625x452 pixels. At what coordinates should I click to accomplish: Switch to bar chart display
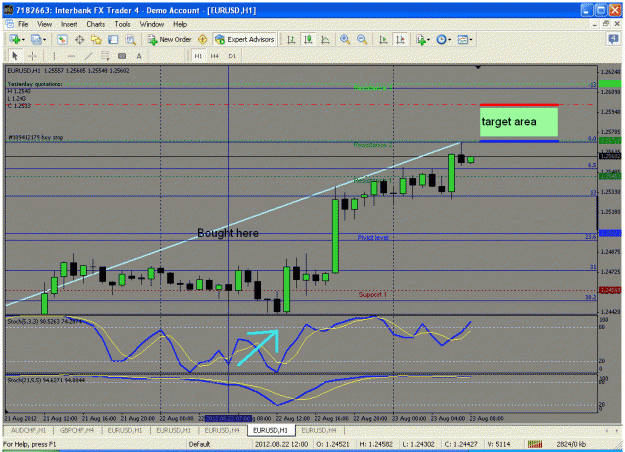coord(291,39)
